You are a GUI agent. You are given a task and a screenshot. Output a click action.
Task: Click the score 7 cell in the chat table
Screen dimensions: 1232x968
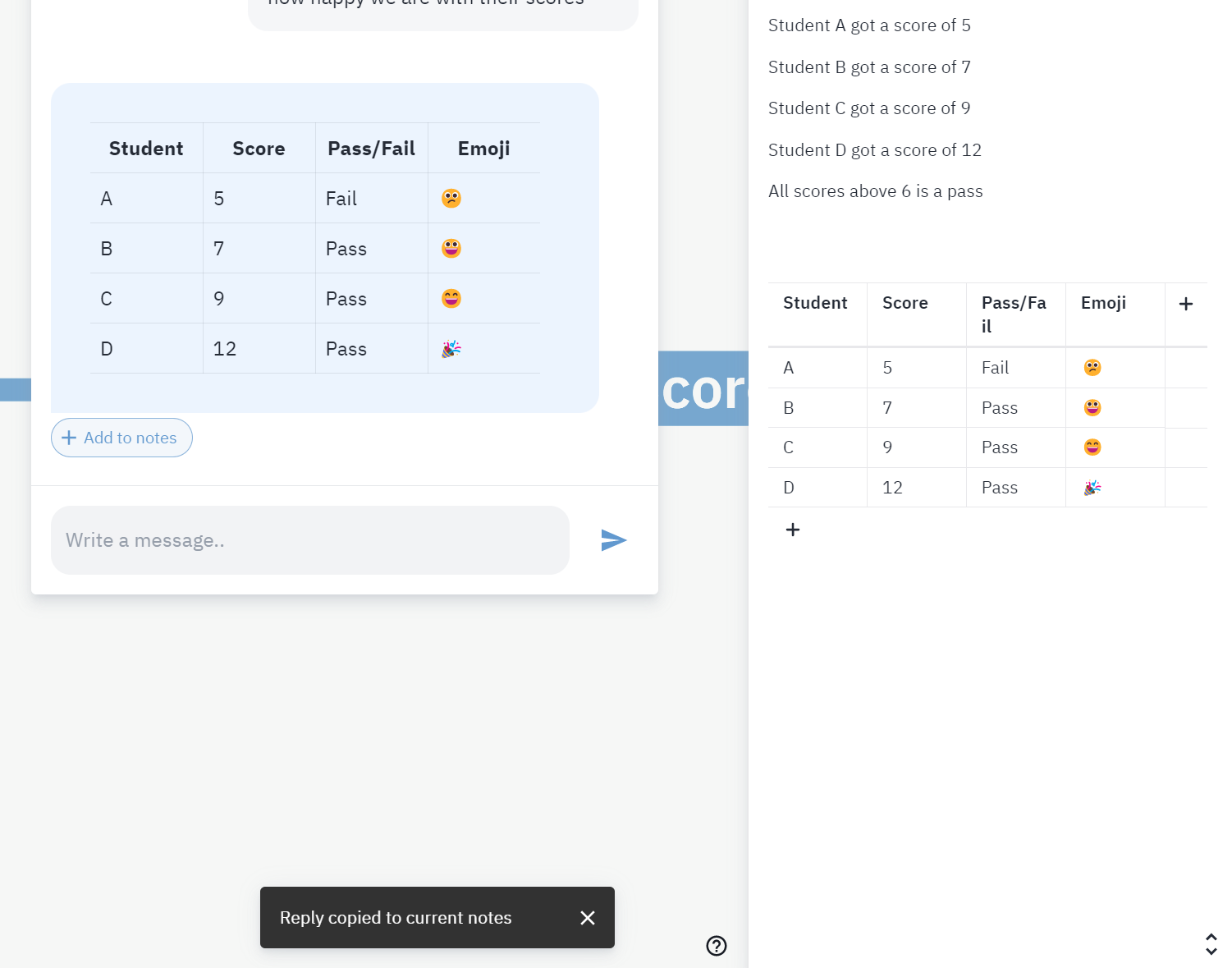(259, 249)
